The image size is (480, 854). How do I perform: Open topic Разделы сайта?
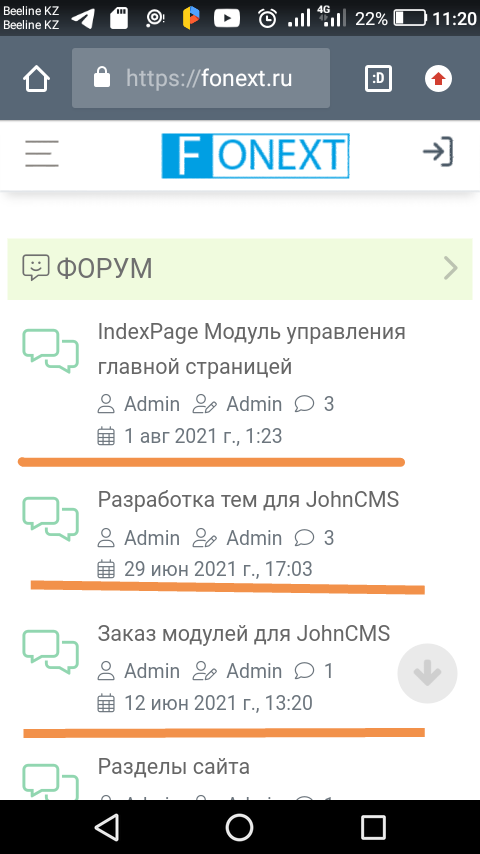coord(174,767)
